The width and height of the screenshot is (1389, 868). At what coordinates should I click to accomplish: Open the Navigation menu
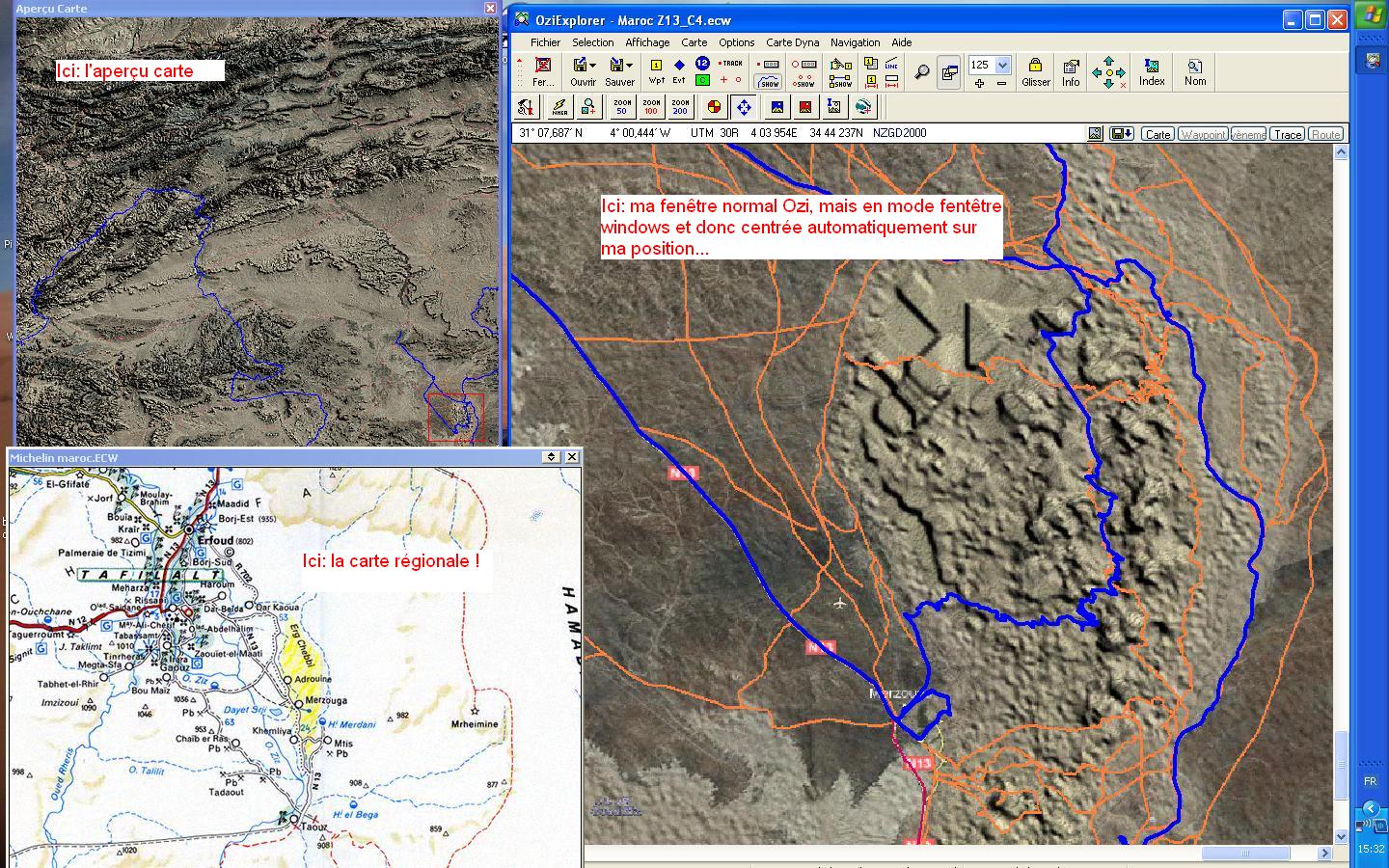coord(855,42)
